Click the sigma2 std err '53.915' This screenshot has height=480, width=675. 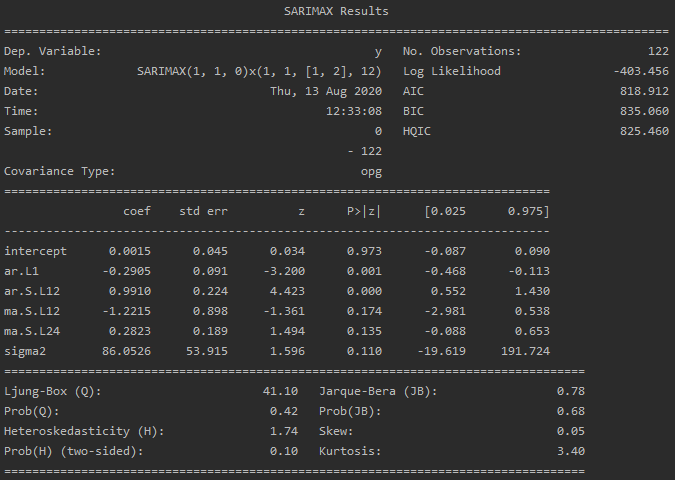(207, 351)
